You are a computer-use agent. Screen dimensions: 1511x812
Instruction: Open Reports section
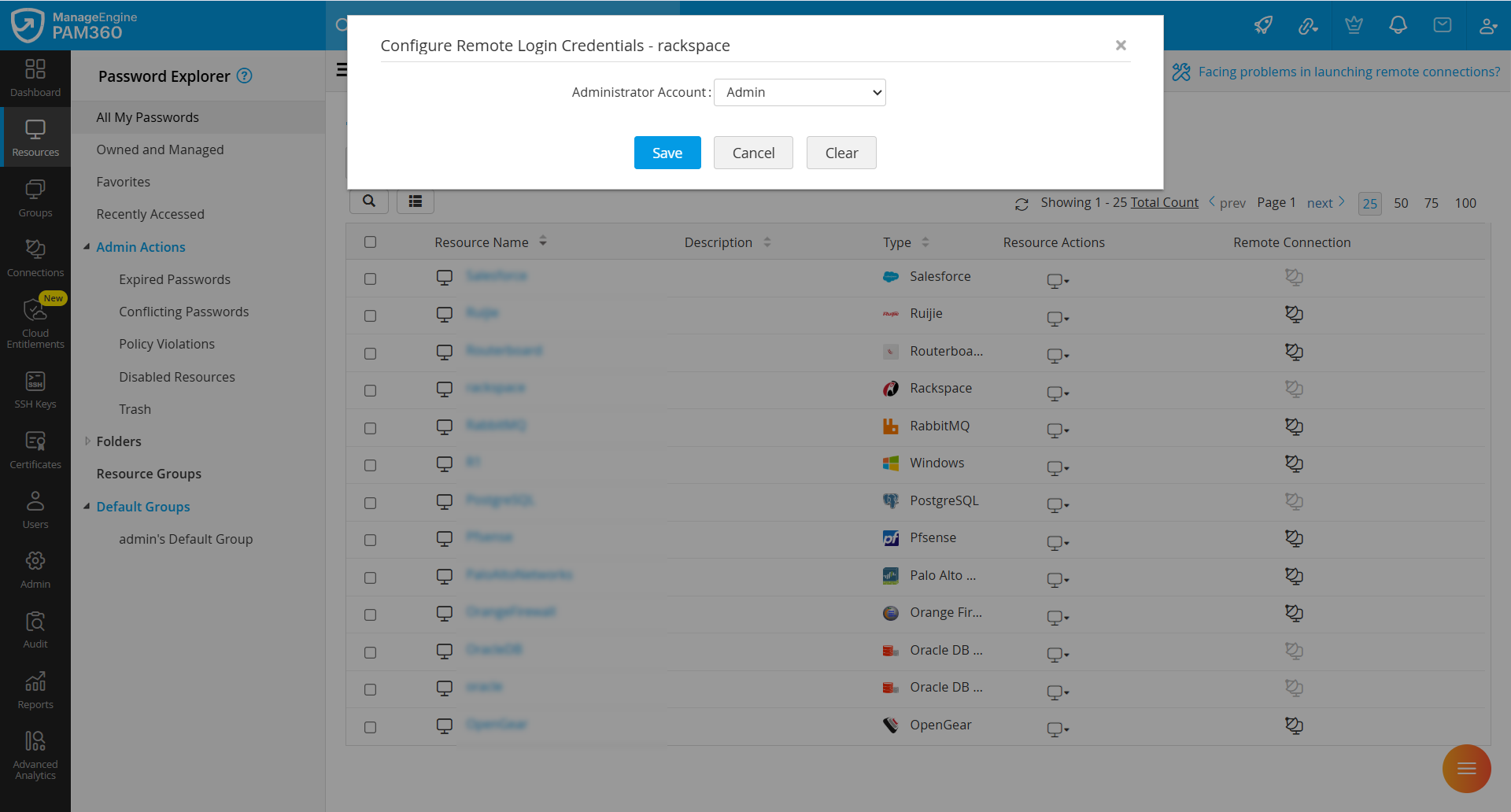(x=35, y=691)
